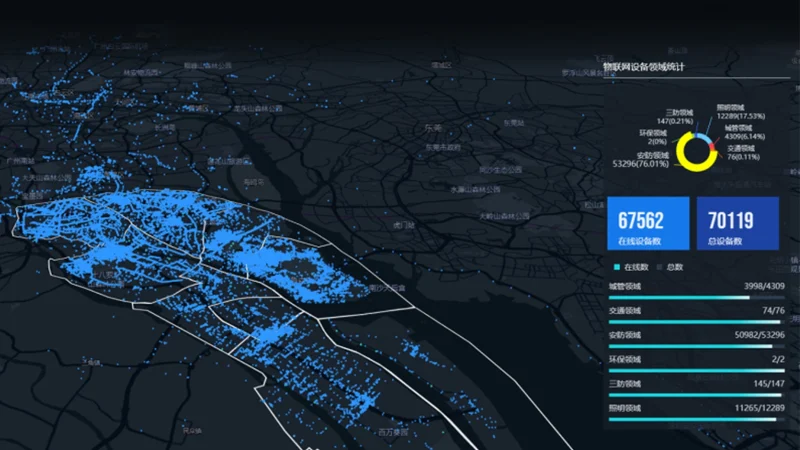800x450 pixels.
Task: Click the 145/147 value
Action: [769, 384]
